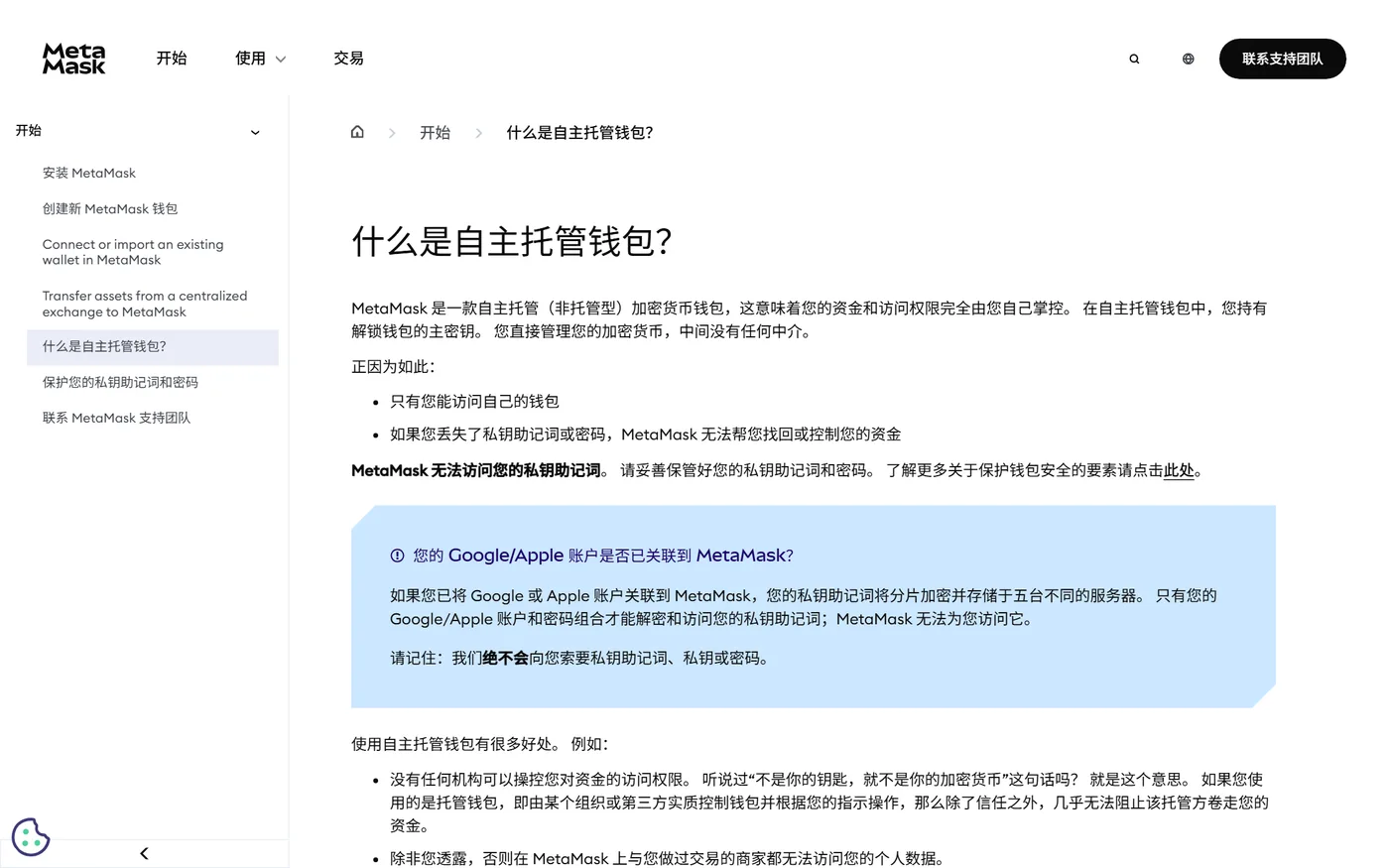Viewport: 1389px width, 868px height.
Task: Click text 使用自主托管钱包有很多好处。 例如:
Action: (480, 744)
